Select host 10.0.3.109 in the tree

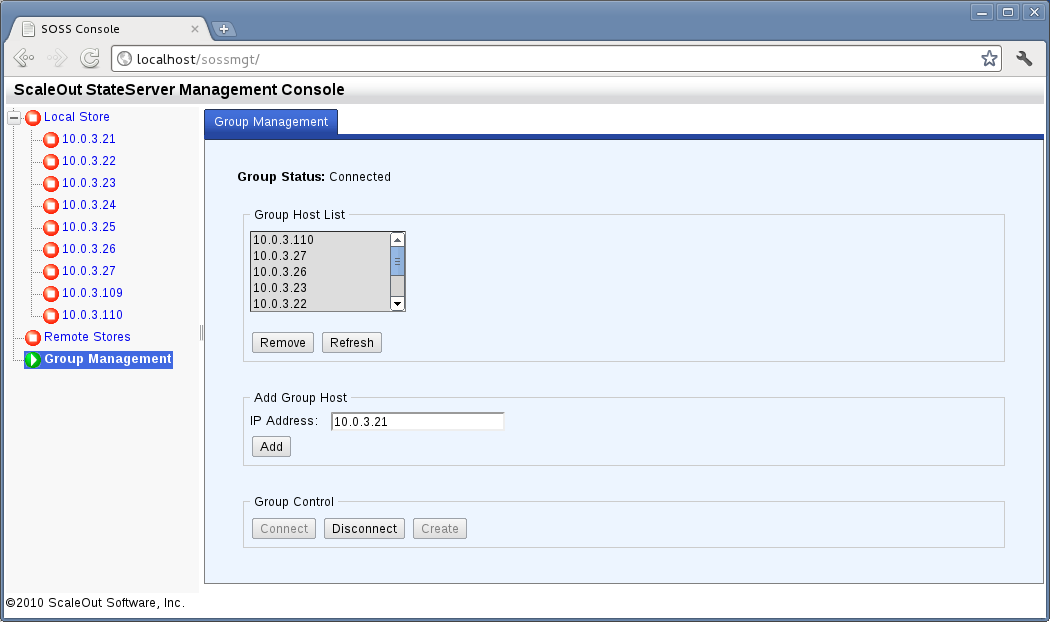point(92,293)
